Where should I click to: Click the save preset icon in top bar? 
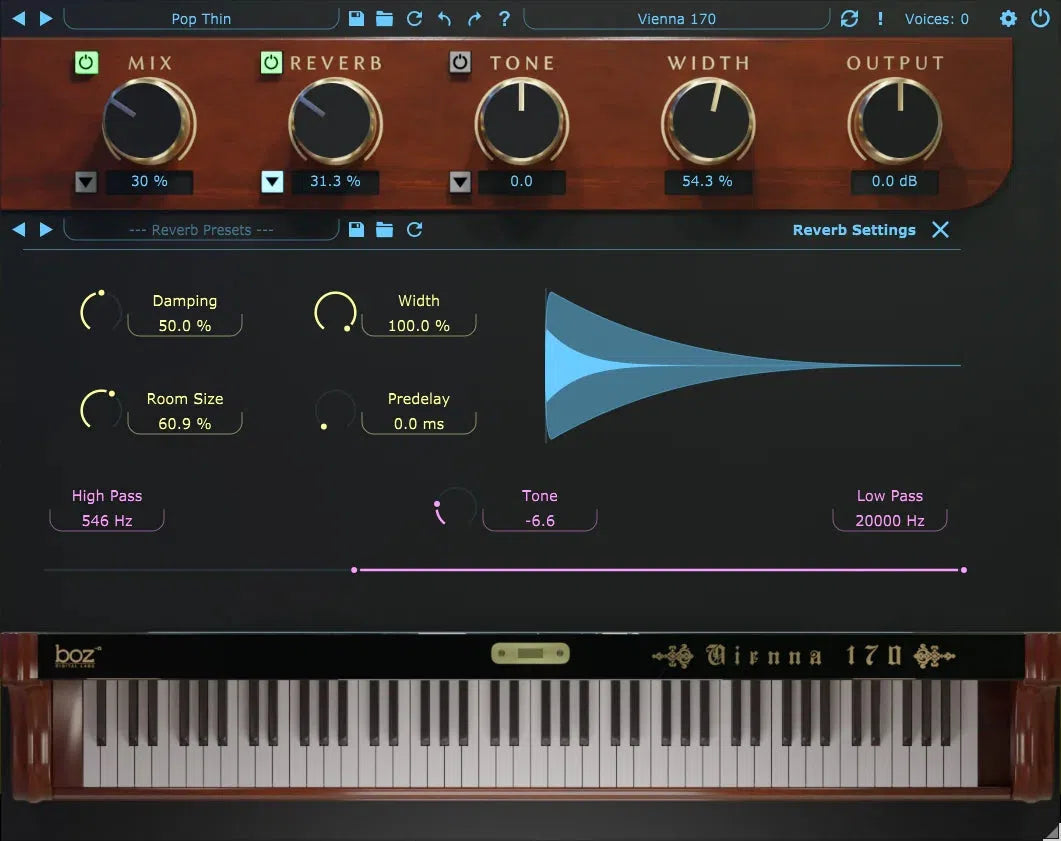pyautogui.click(x=356, y=18)
